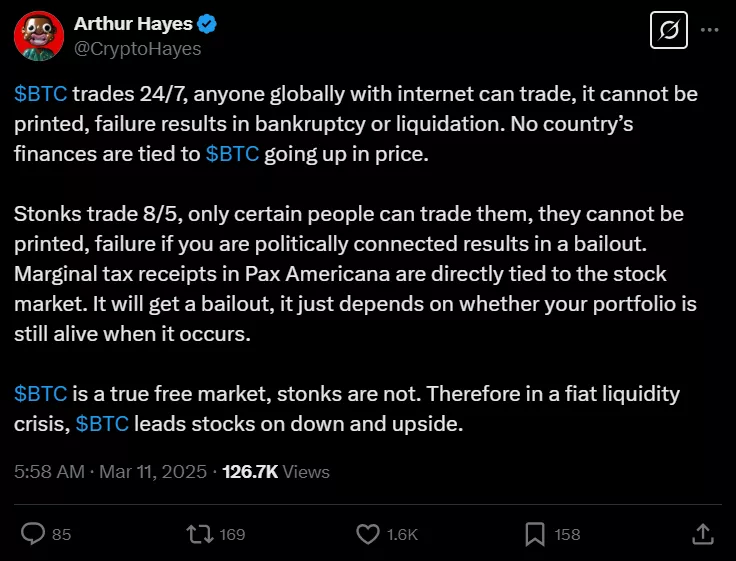The height and width of the screenshot is (561, 736).
Task: Open the three-dot more options menu
Action: point(709,31)
